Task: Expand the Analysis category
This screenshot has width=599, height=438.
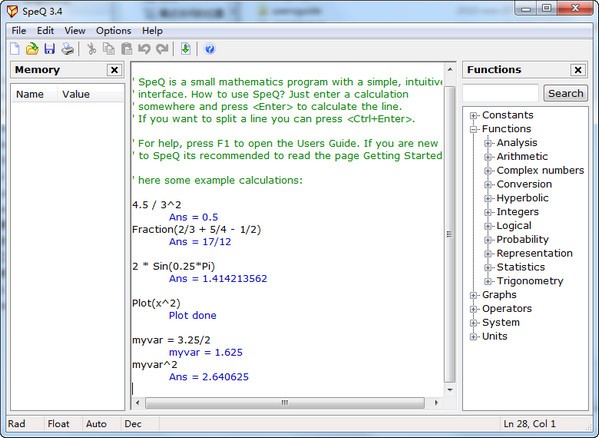Action: 488,143
